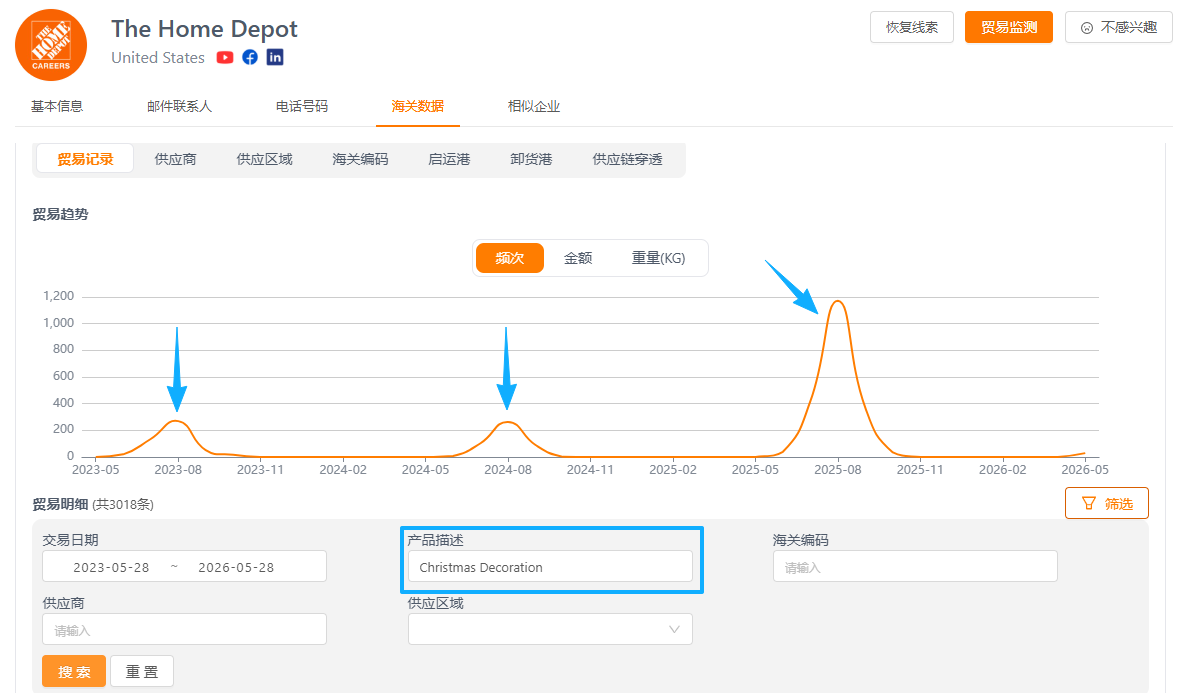This screenshot has height=693, width=1181.
Task: Open The Home Depot YouTube icon
Action: point(224,57)
